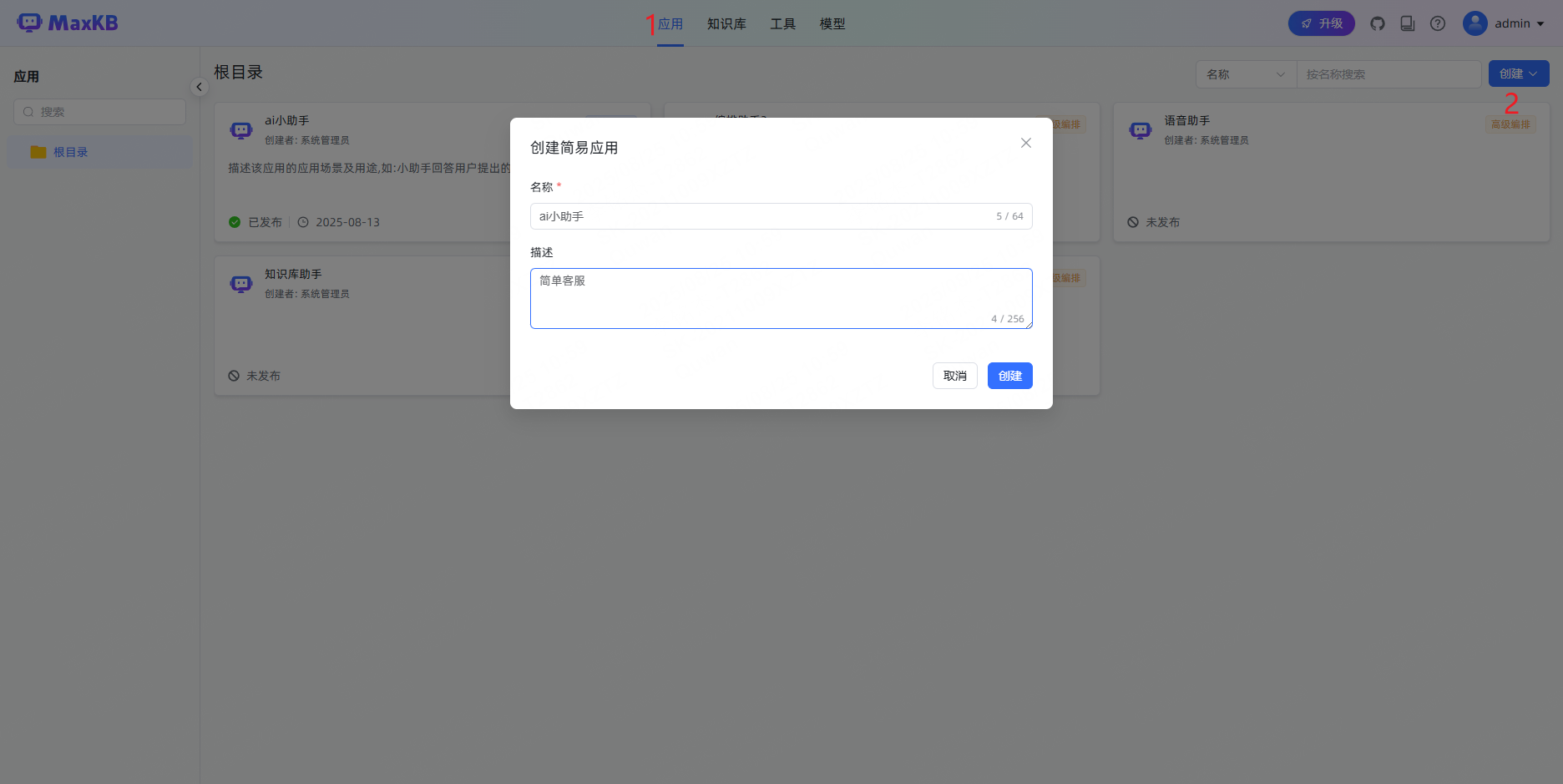Click the search magnifier icon in sidebar

[x=28, y=112]
